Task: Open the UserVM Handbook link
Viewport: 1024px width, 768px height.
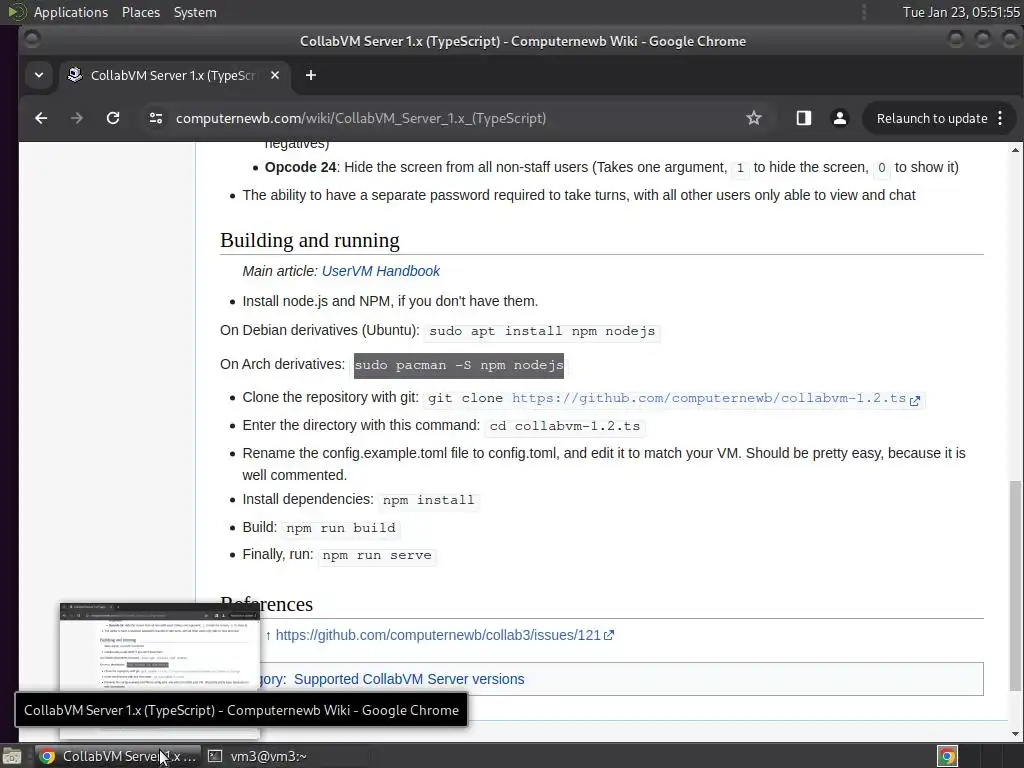Action: 381,271
